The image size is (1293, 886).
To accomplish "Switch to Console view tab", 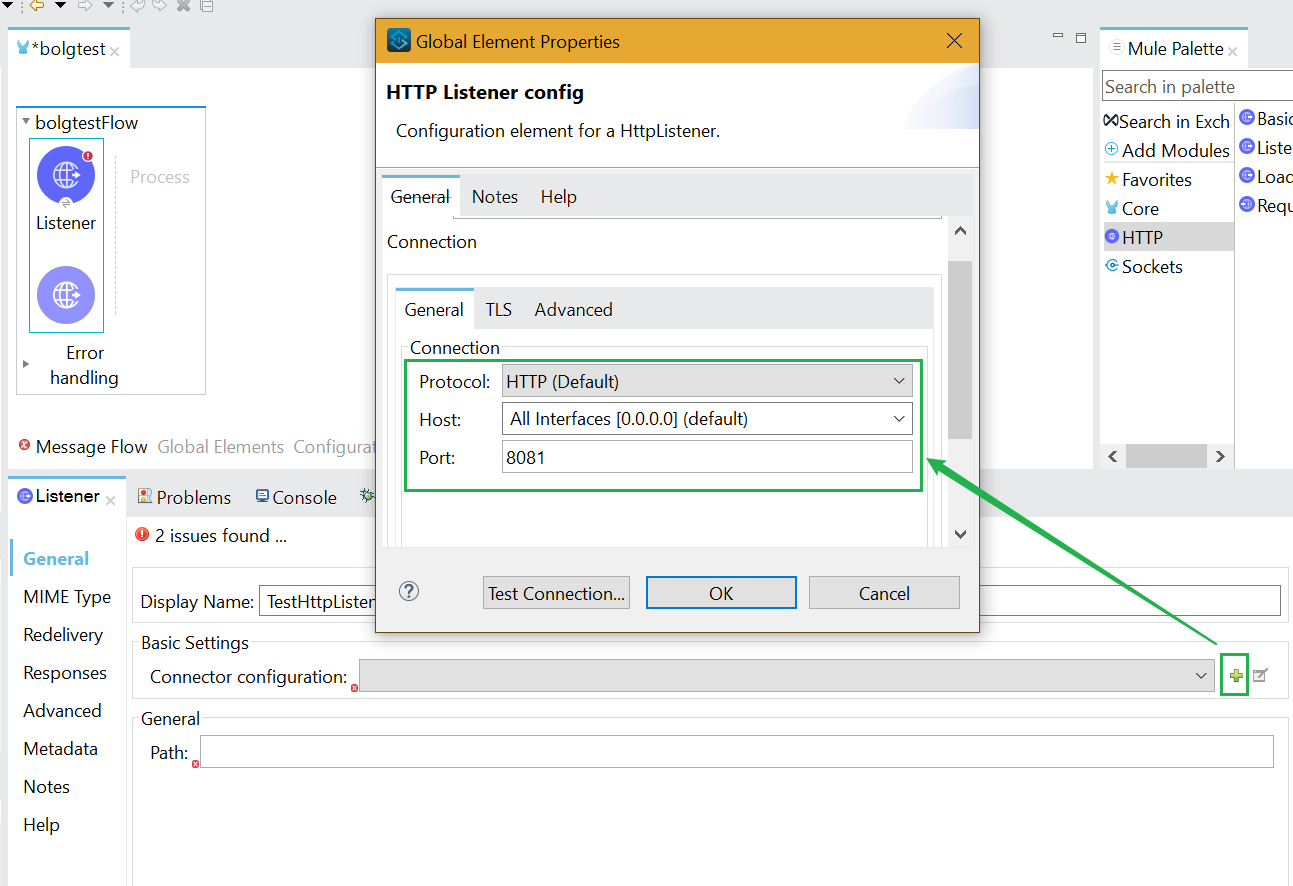I will (296, 497).
